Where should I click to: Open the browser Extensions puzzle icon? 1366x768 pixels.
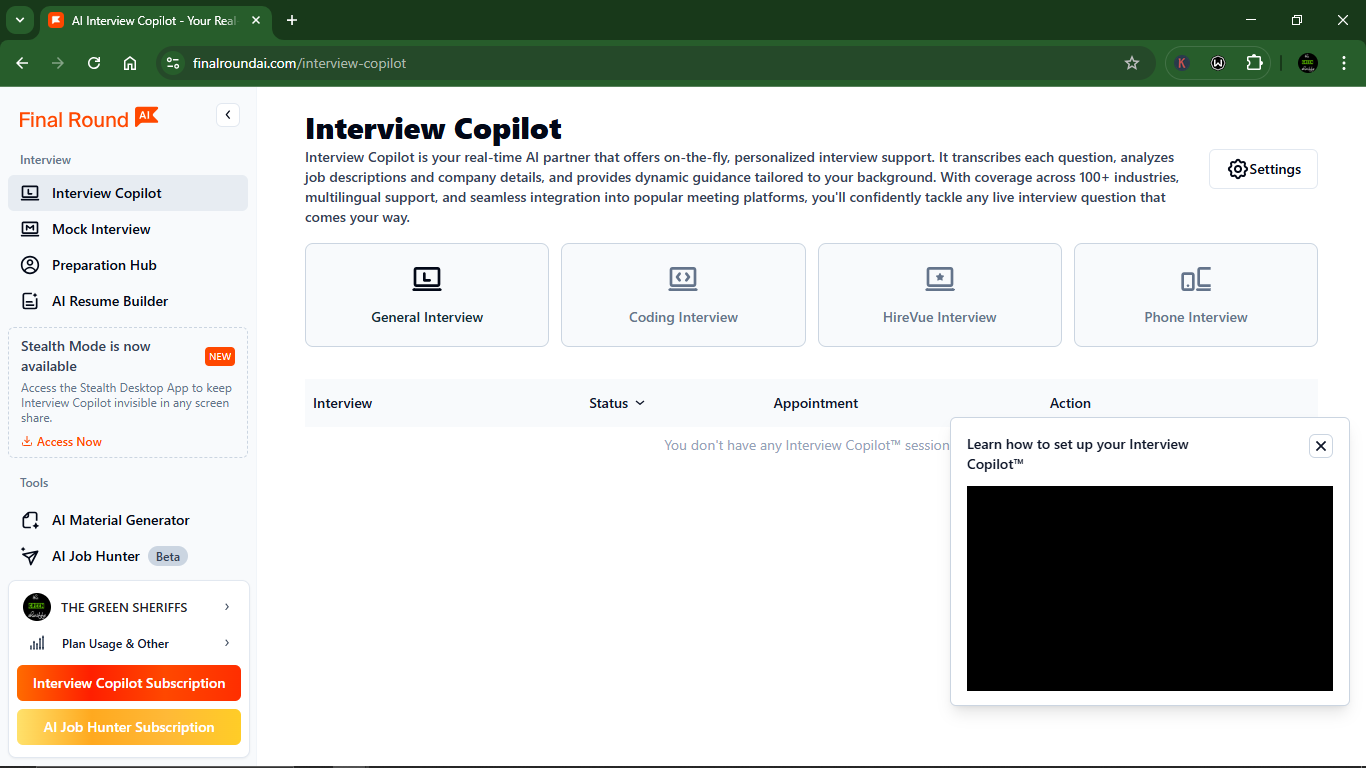tap(1254, 63)
